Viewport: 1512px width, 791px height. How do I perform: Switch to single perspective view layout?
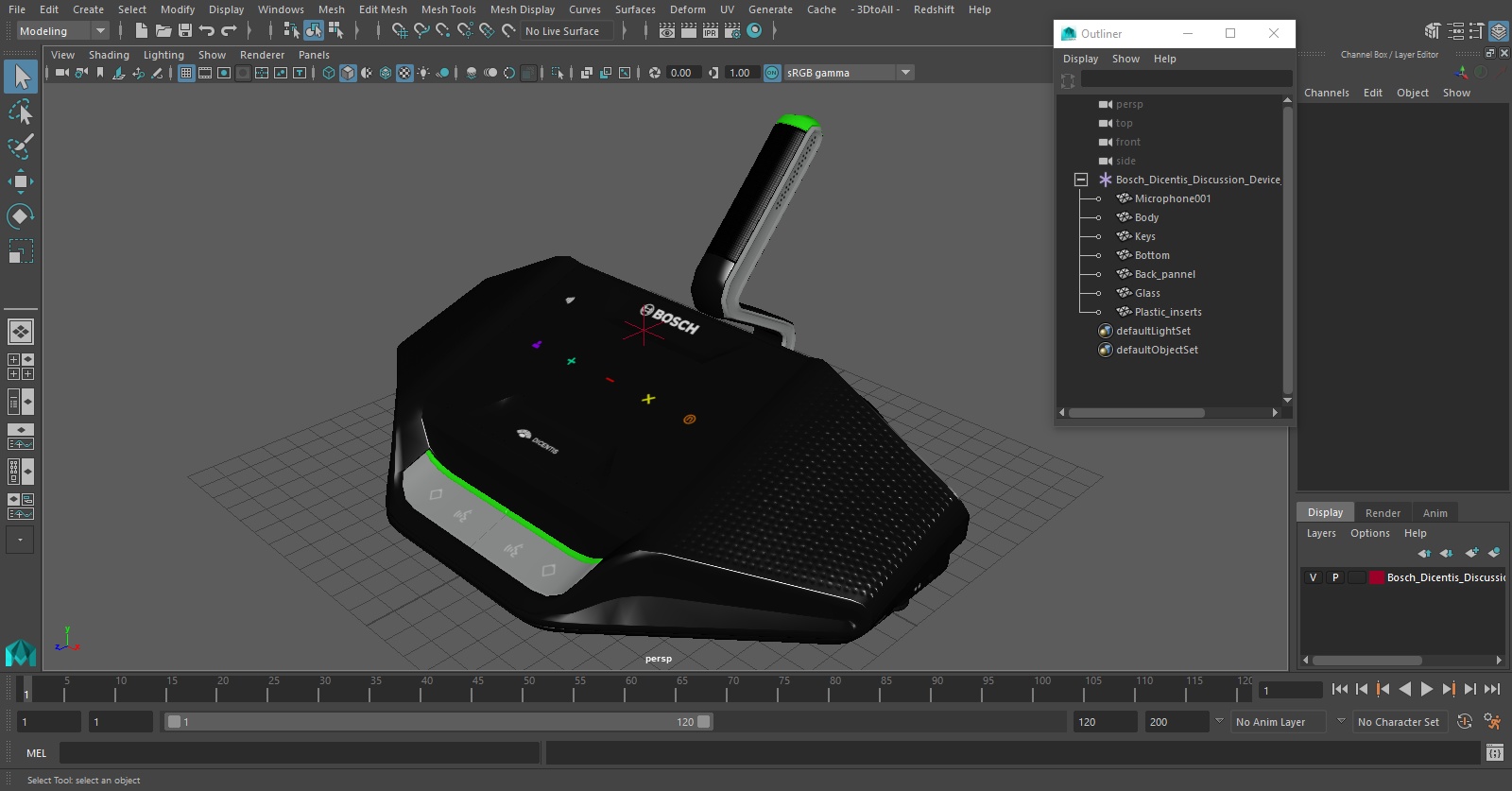coord(21,332)
